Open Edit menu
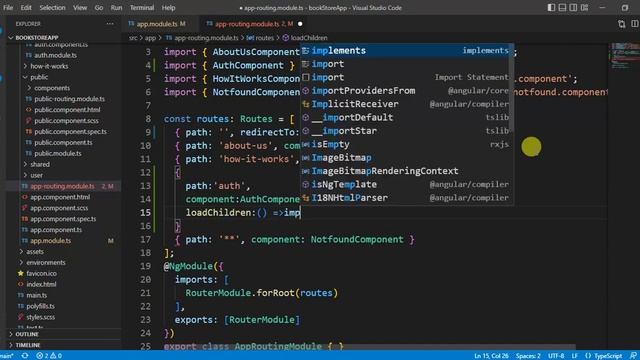The height and width of the screenshot is (360, 640). pyautogui.click(x=26, y=7)
